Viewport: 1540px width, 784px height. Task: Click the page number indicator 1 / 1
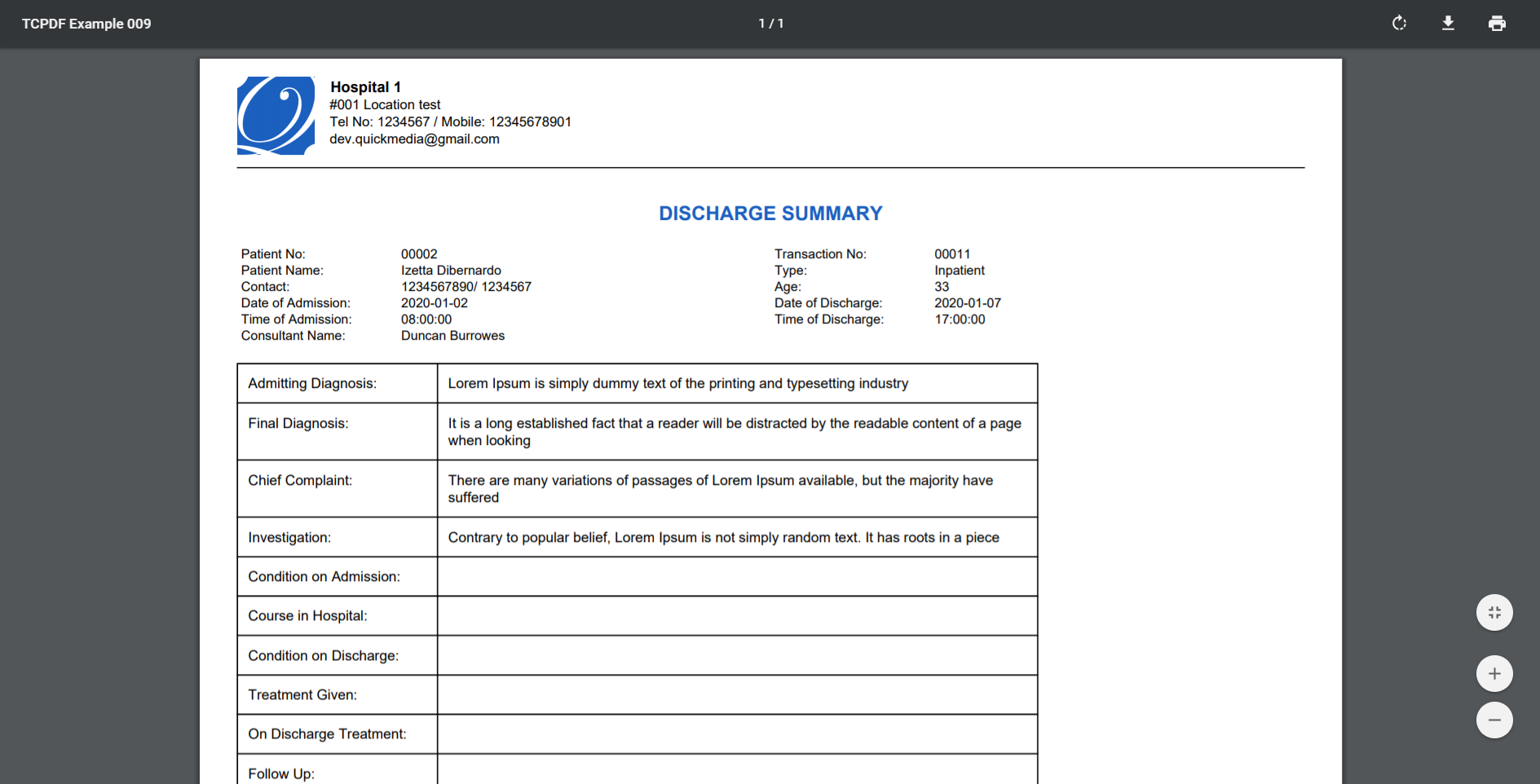tap(770, 24)
